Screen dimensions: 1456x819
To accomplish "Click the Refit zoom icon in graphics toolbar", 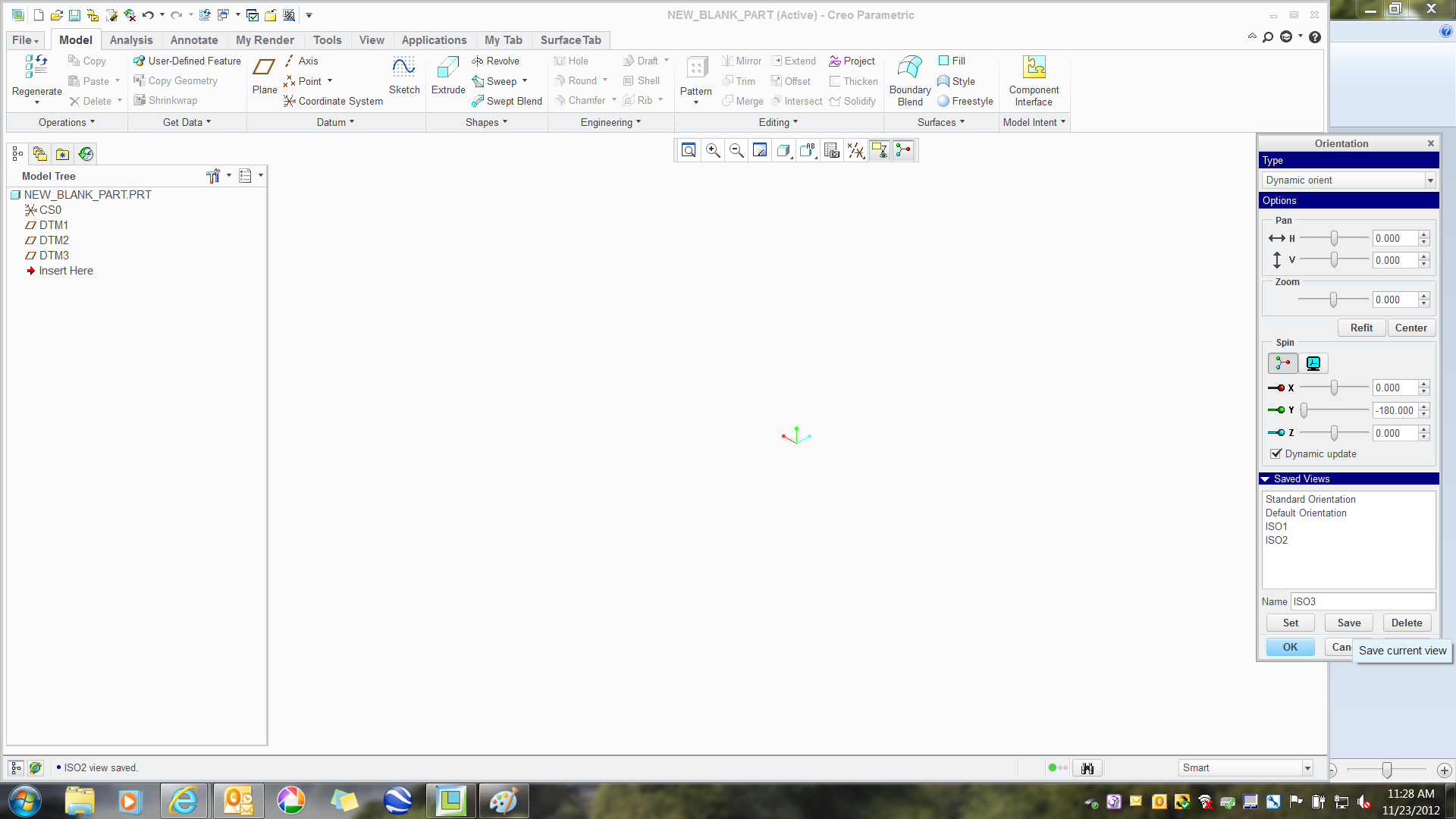I will (x=689, y=150).
